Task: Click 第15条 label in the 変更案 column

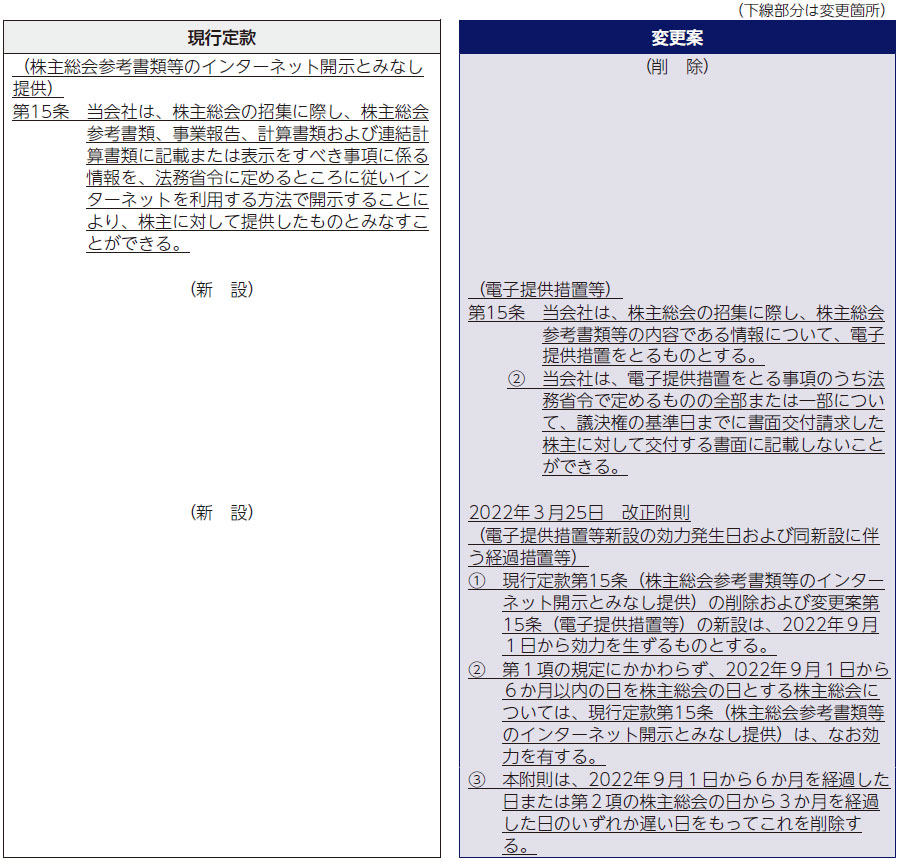Action: click(x=496, y=313)
